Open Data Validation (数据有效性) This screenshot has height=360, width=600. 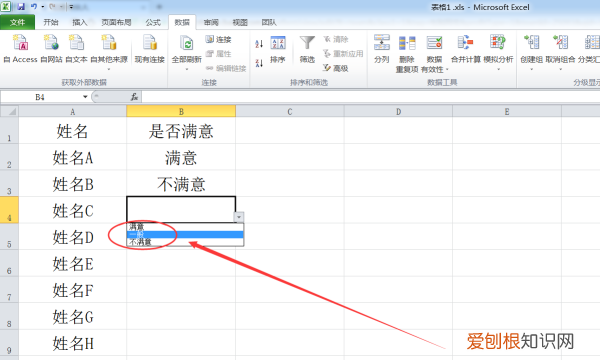click(434, 54)
